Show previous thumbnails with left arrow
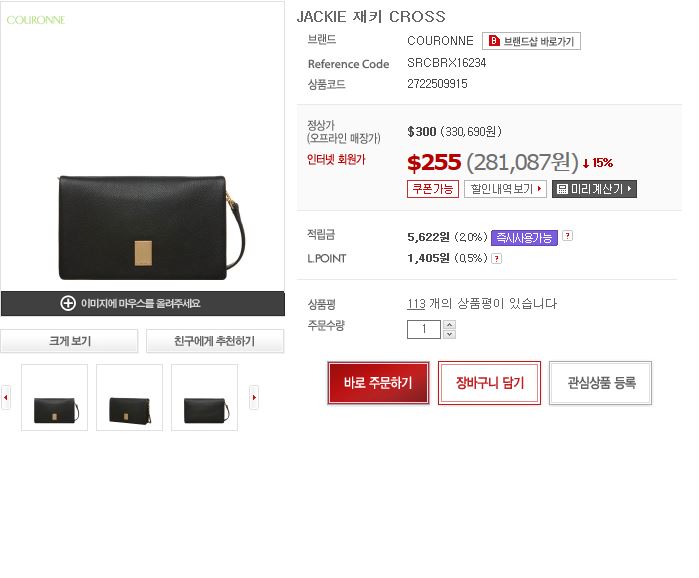The image size is (699, 578). coord(6,397)
